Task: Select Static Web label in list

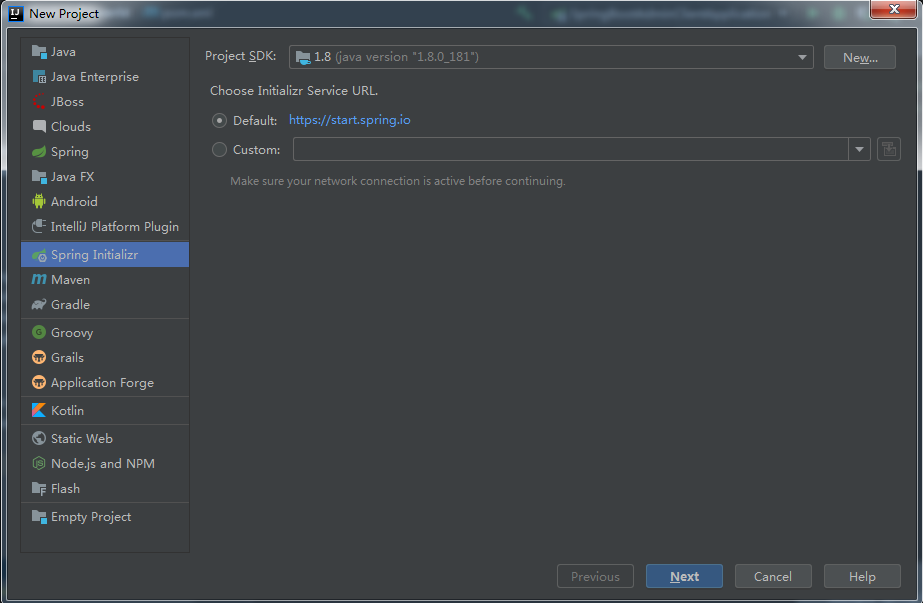Action: click(82, 438)
